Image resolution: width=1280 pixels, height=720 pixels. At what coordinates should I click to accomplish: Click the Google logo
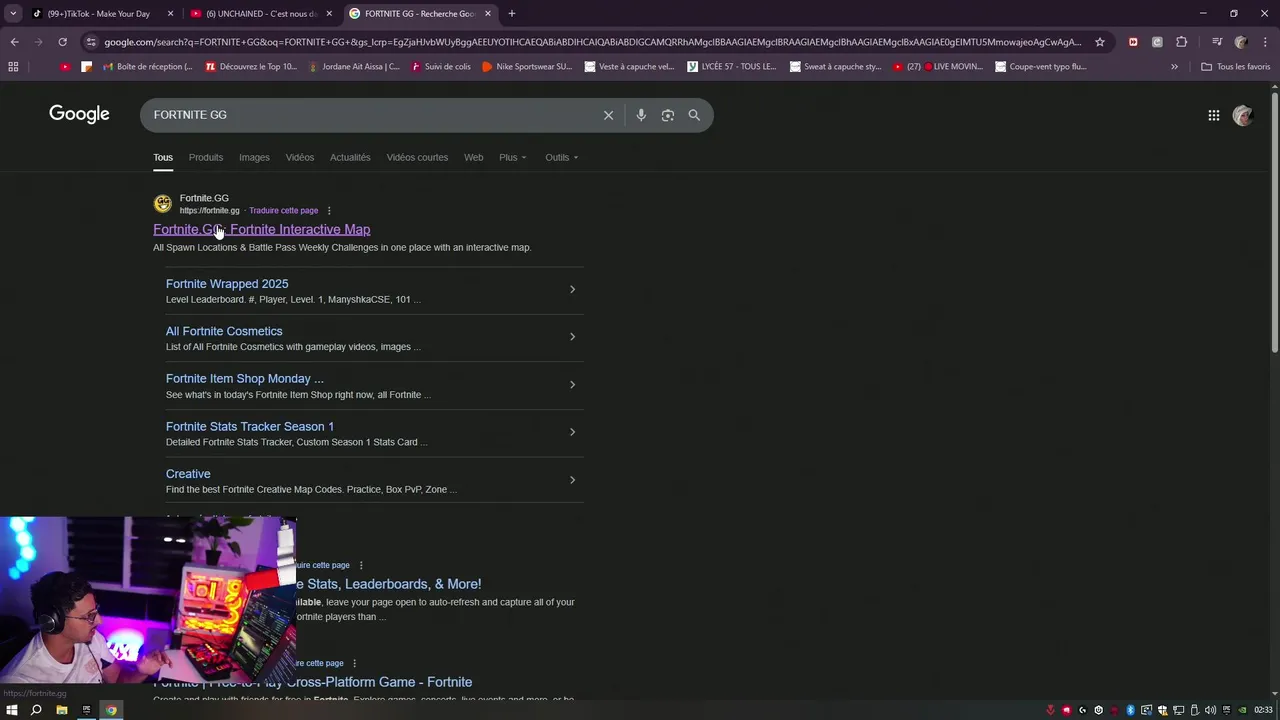(79, 114)
